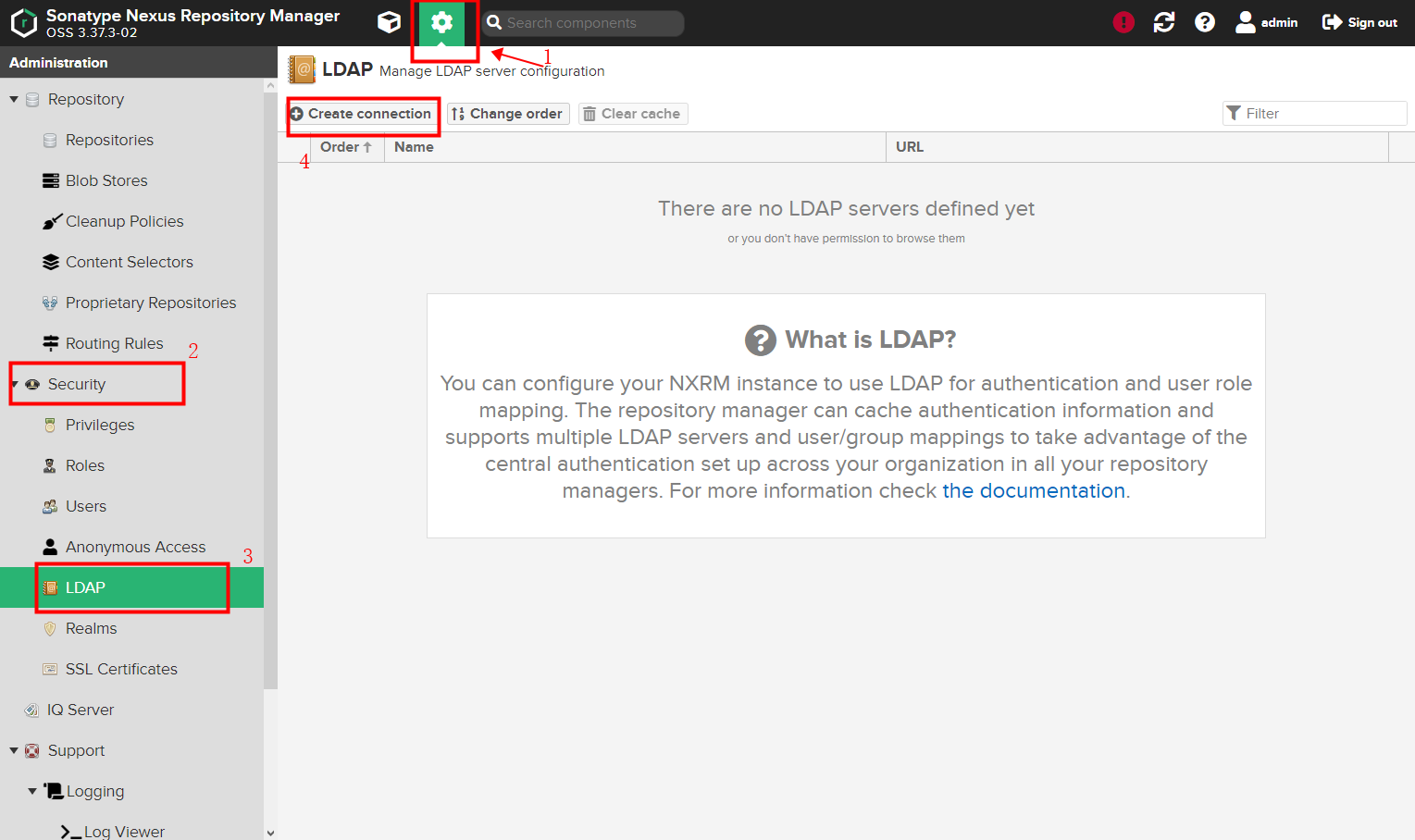
Task: Click the Realms shield icon
Action: tap(50, 628)
